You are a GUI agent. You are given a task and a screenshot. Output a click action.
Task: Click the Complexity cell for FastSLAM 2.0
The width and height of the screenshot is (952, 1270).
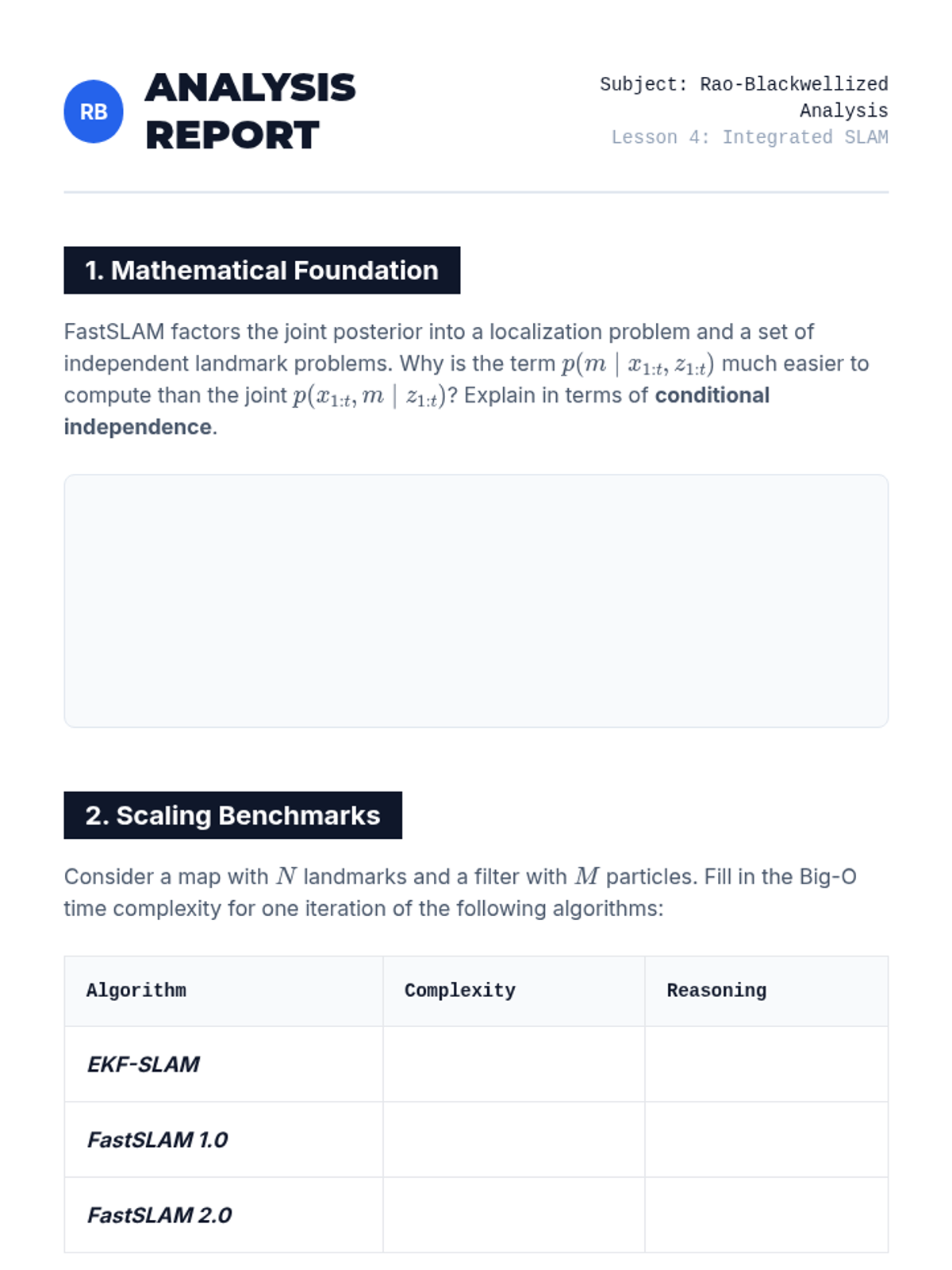pos(513,1215)
